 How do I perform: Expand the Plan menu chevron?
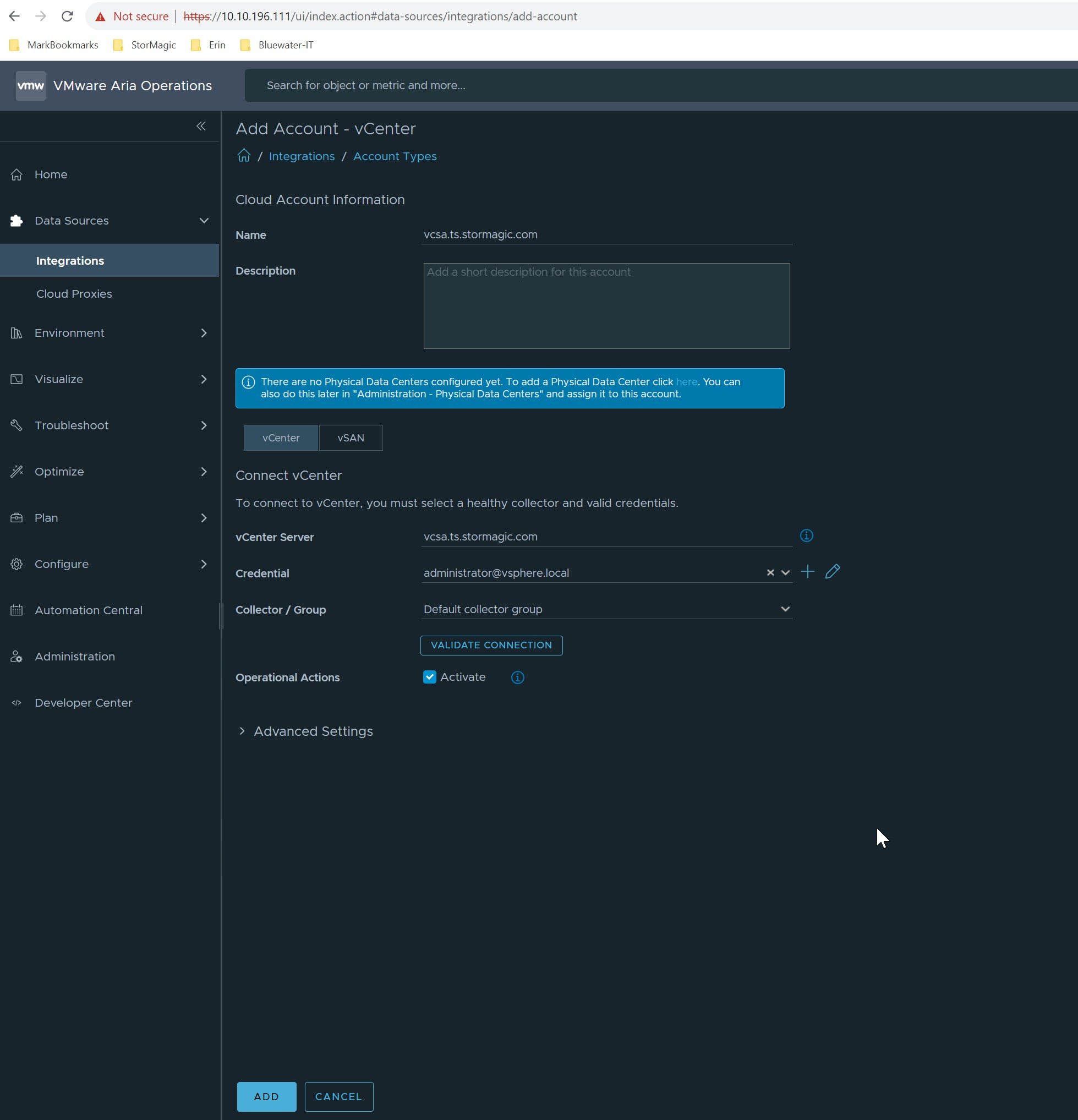204,518
